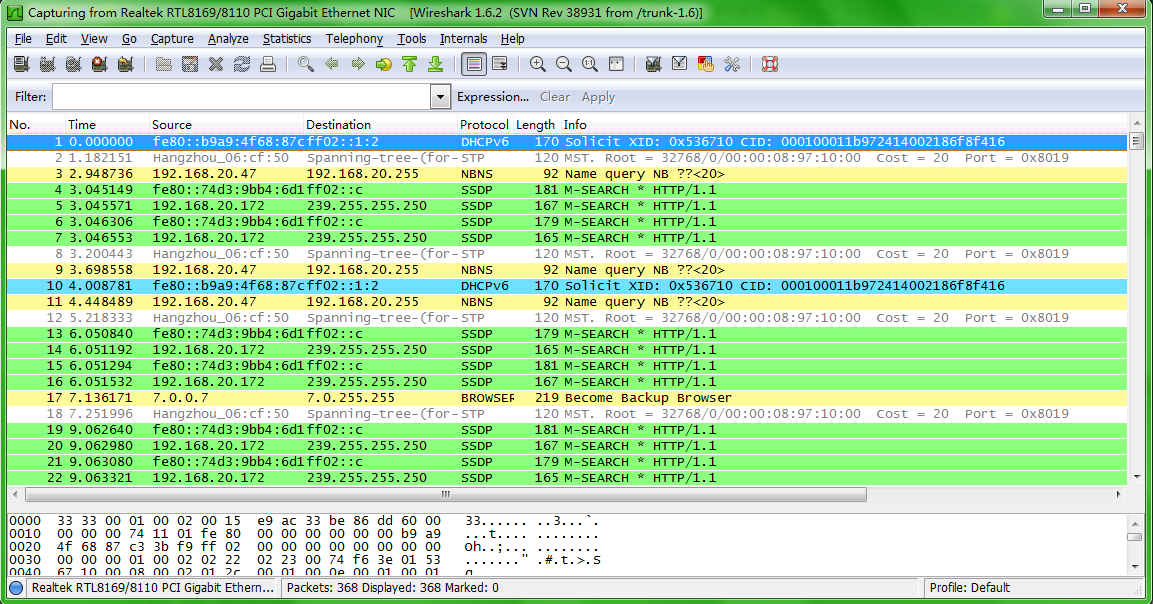Go to a specific packet number
1153x604 pixels.
pos(384,65)
